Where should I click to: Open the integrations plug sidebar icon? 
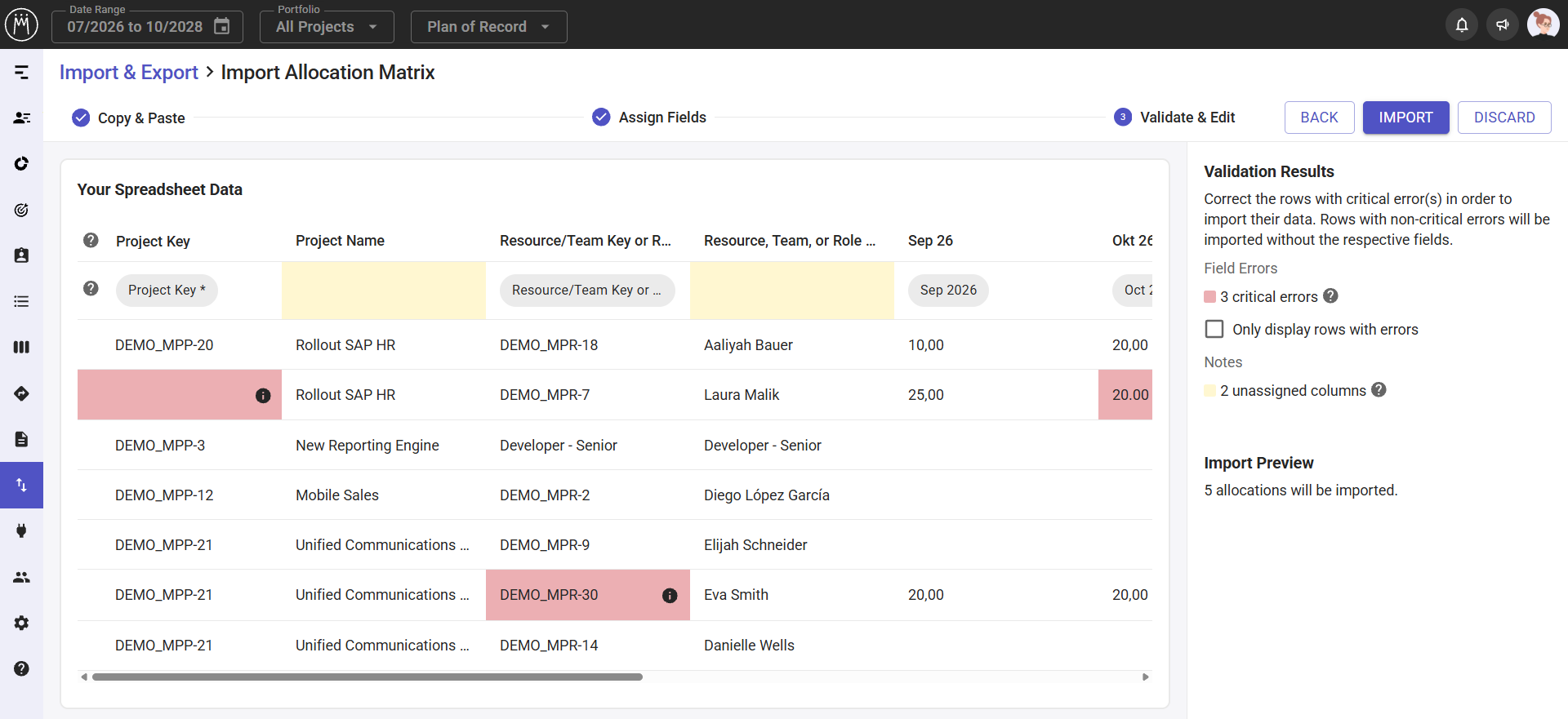[22, 530]
